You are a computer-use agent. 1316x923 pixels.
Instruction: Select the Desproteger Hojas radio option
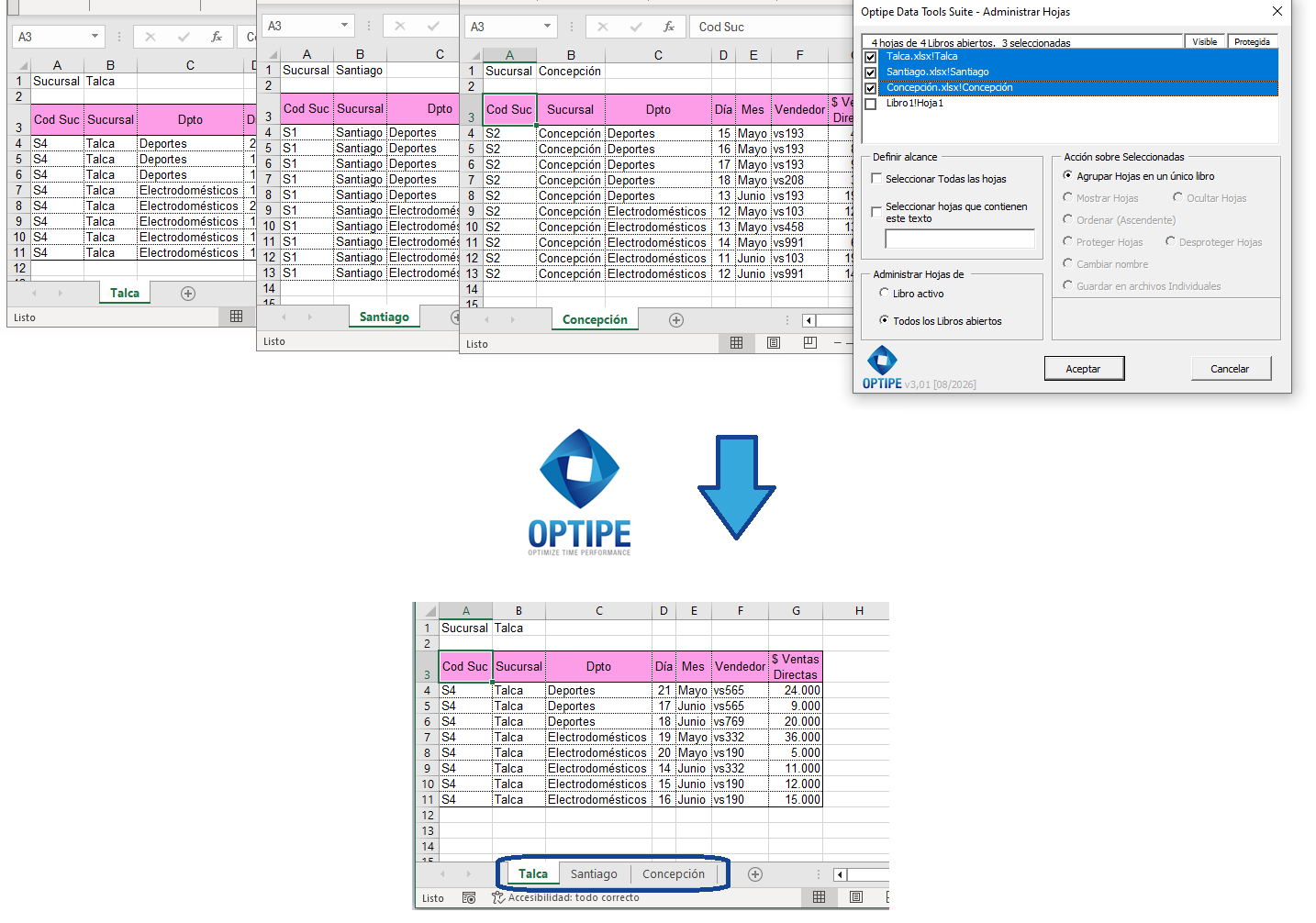tap(1170, 241)
